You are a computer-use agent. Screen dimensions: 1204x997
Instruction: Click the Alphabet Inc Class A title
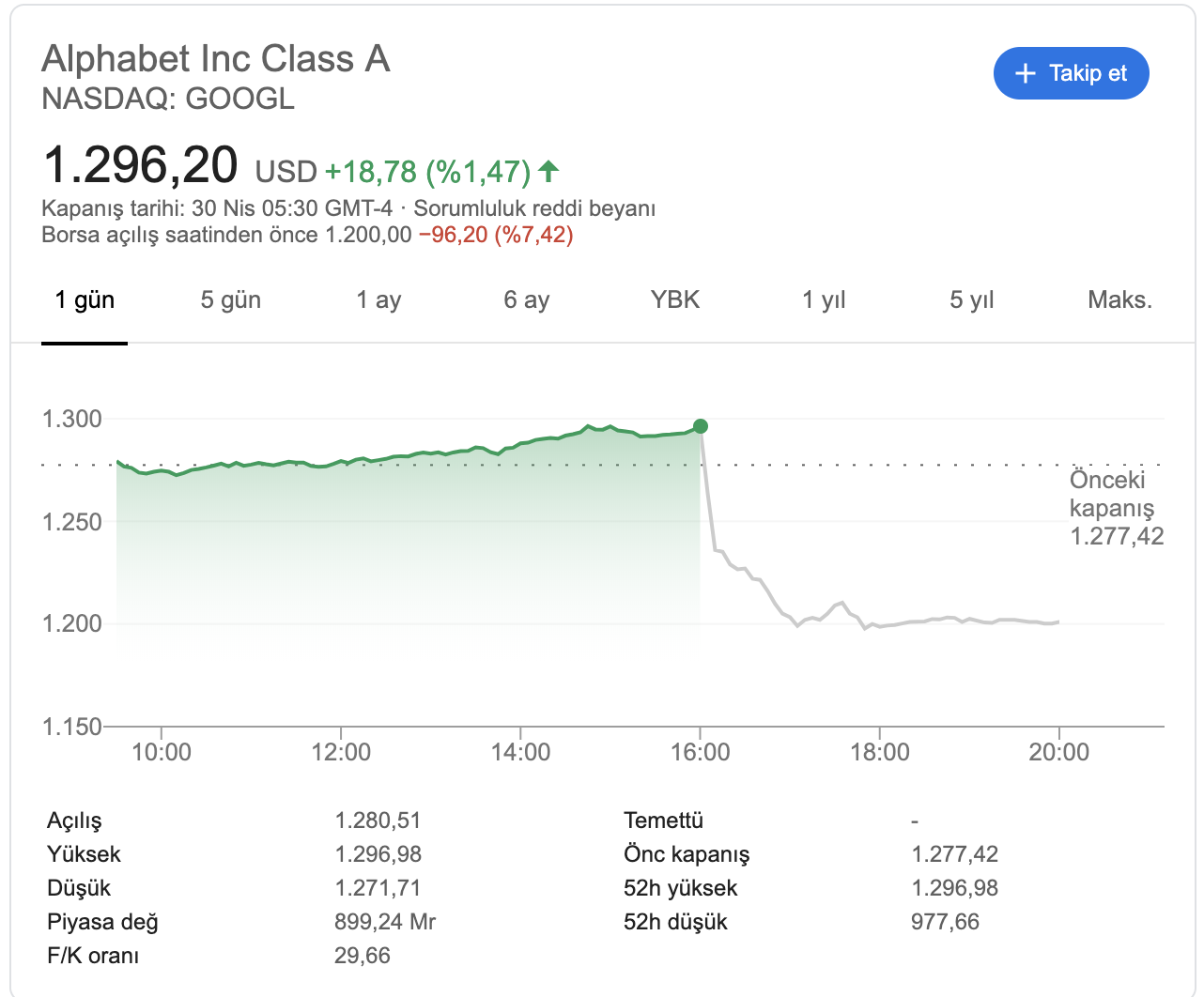(215, 59)
